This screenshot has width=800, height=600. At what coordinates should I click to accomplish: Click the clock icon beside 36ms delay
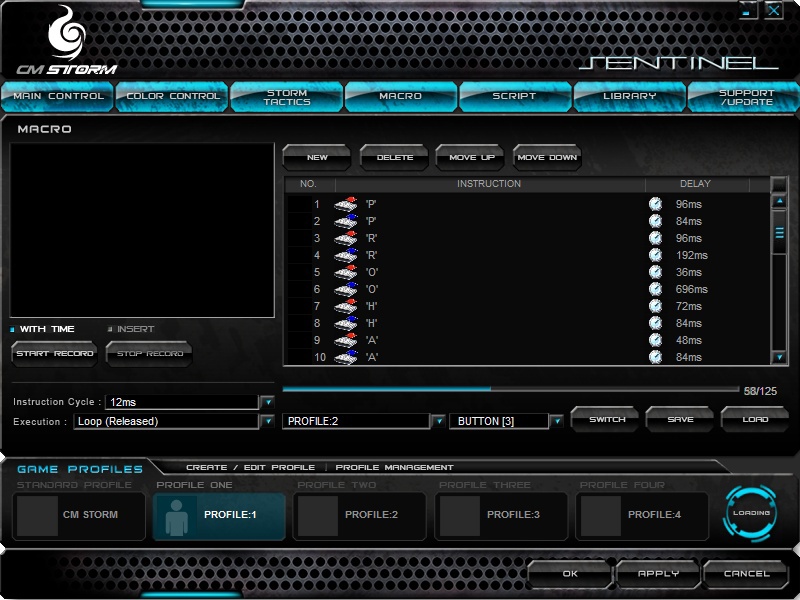656,272
